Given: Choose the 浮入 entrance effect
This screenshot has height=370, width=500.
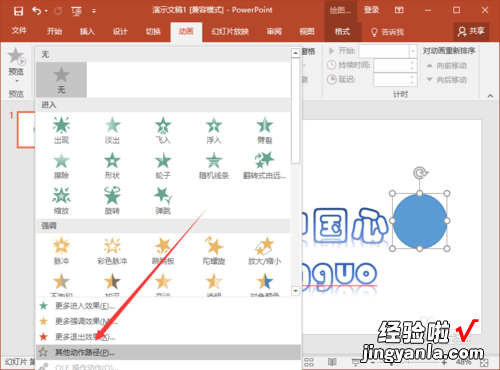Looking at the screenshot, I should coord(214,130).
